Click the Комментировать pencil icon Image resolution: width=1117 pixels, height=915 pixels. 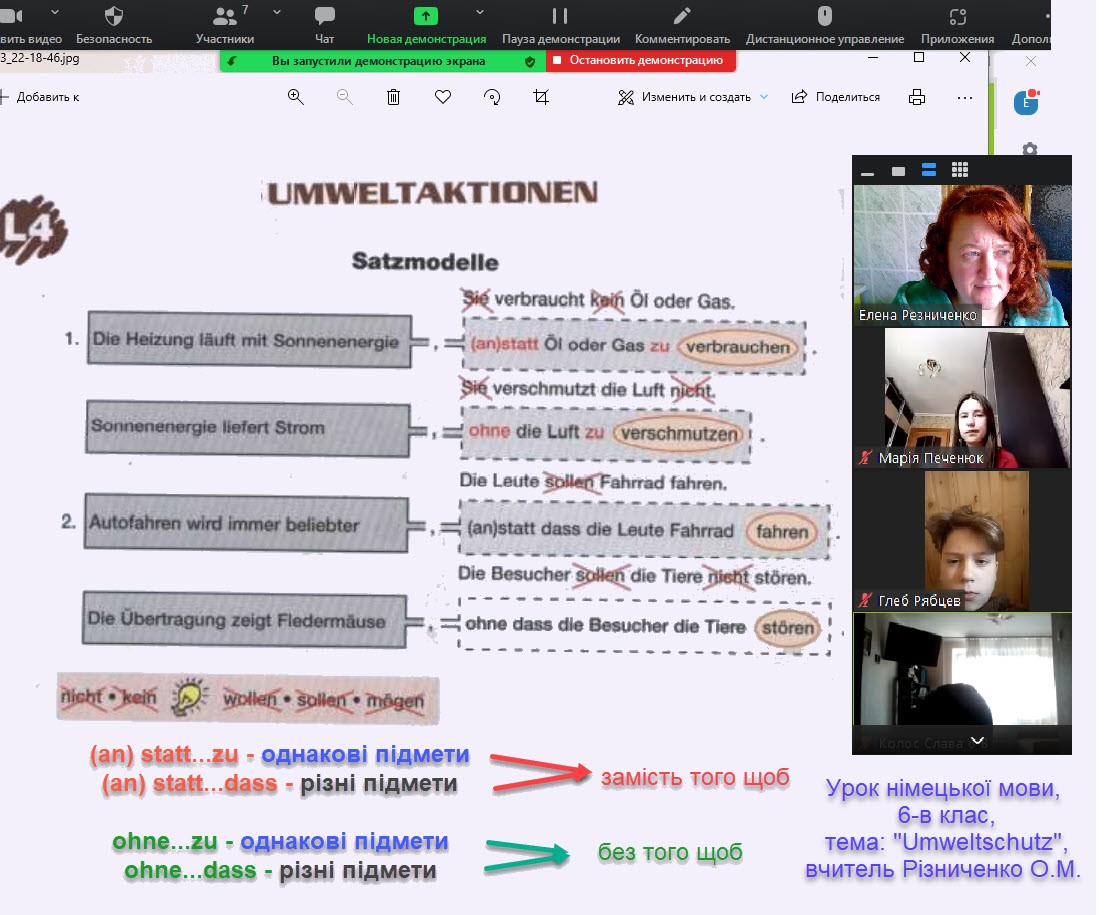pos(682,17)
